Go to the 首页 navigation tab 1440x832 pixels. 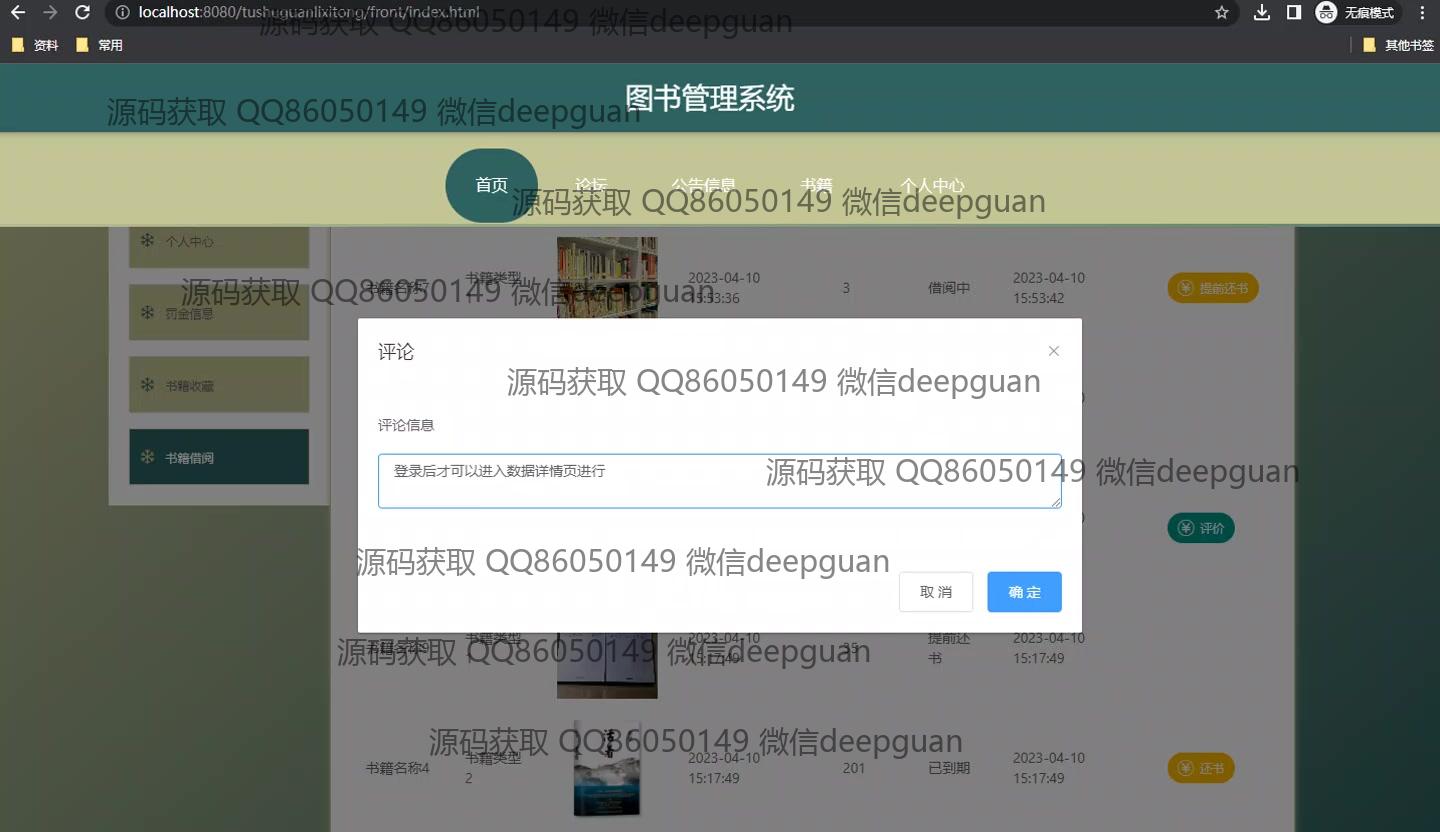pos(491,185)
